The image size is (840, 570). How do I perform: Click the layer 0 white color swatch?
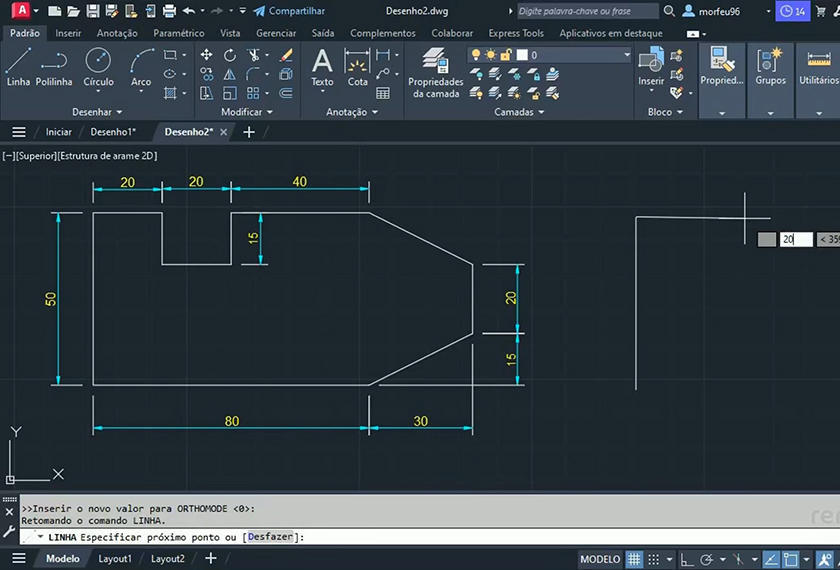(523, 55)
